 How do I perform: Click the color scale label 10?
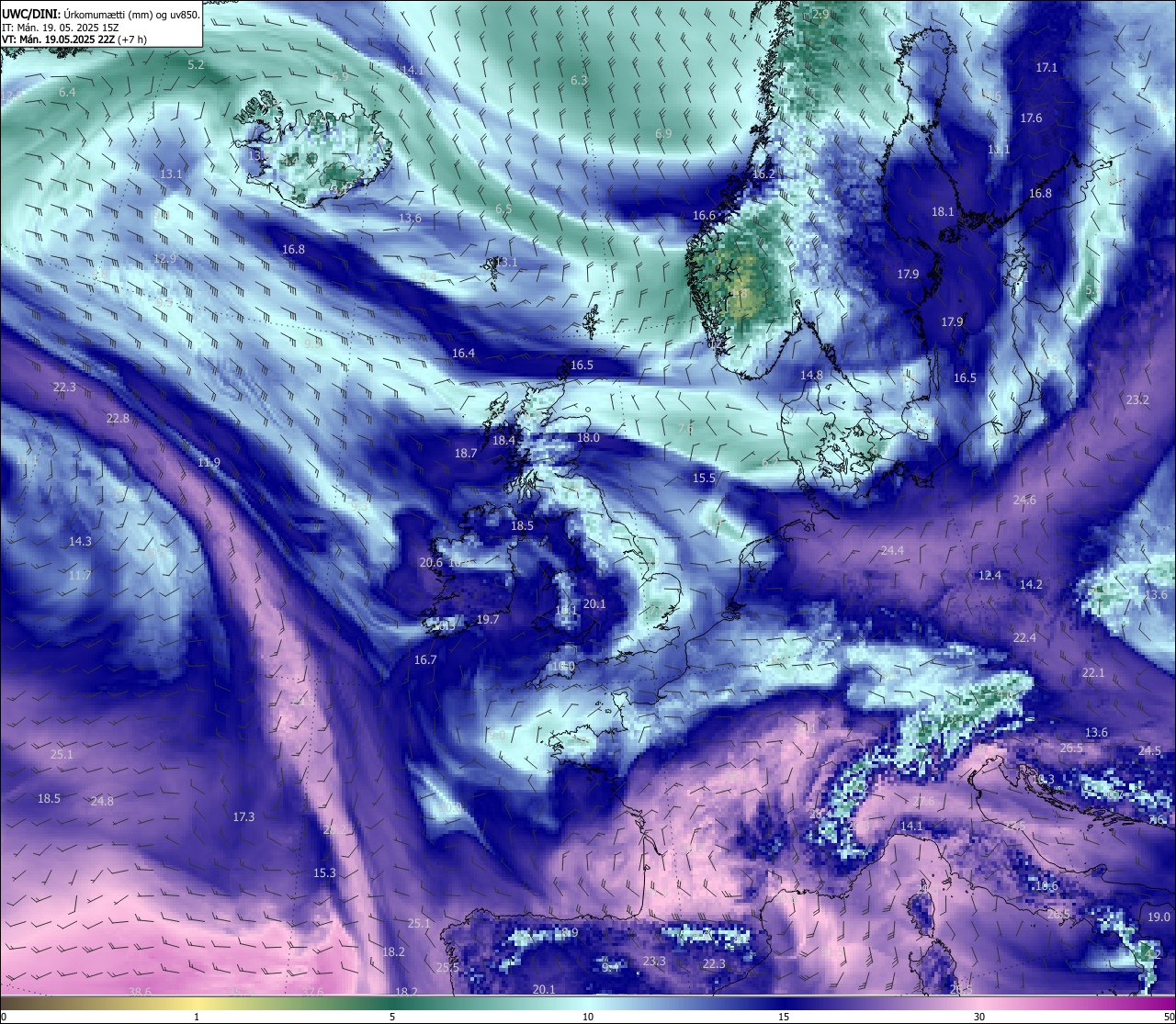point(588,1017)
